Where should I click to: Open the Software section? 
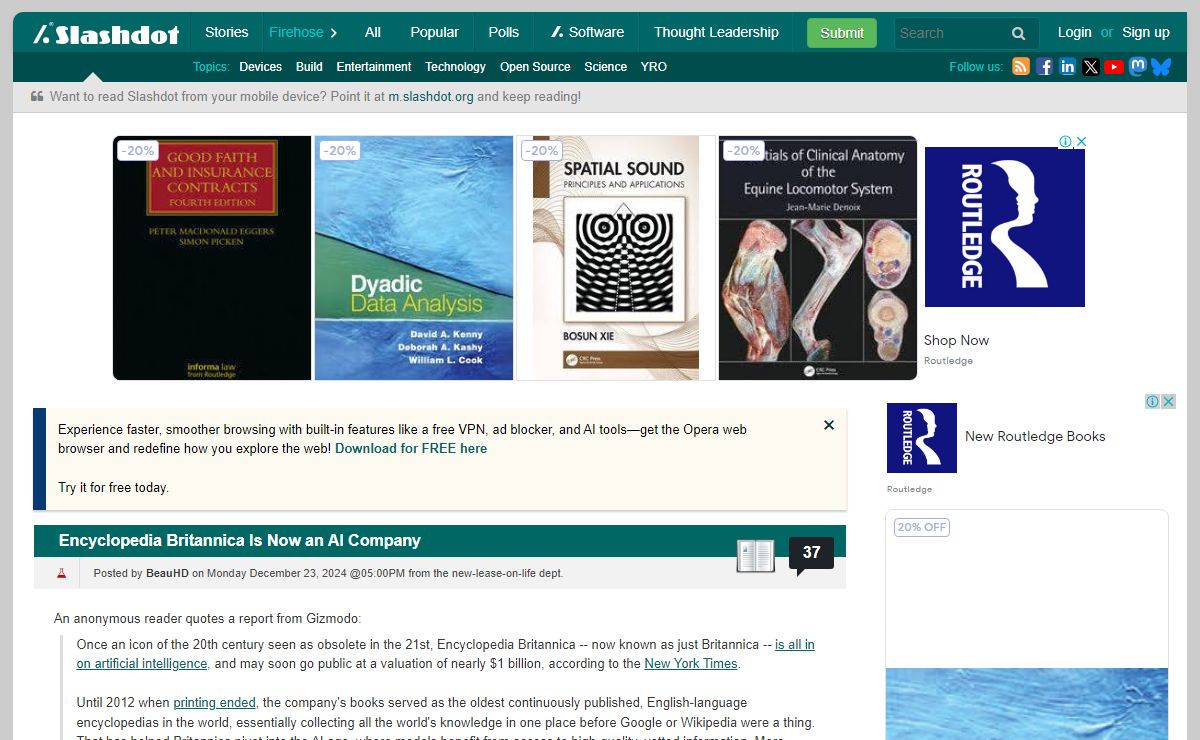pos(588,32)
